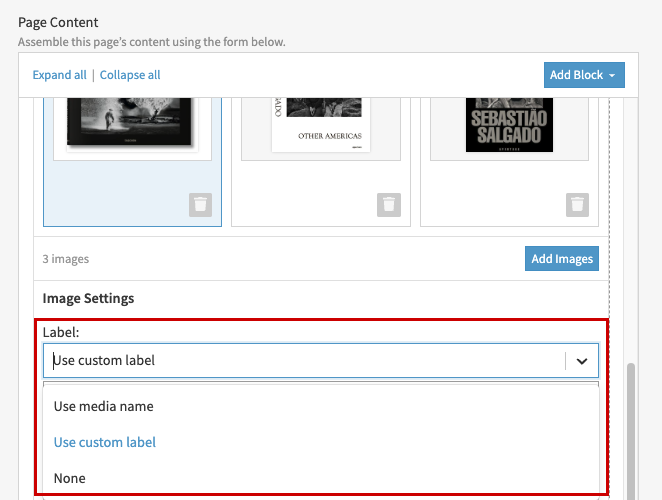Screen dimensions: 662x500
Task: Remove the Sebastião Salgado image via trash icon
Action: pyautogui.click(x=577, y=205)
